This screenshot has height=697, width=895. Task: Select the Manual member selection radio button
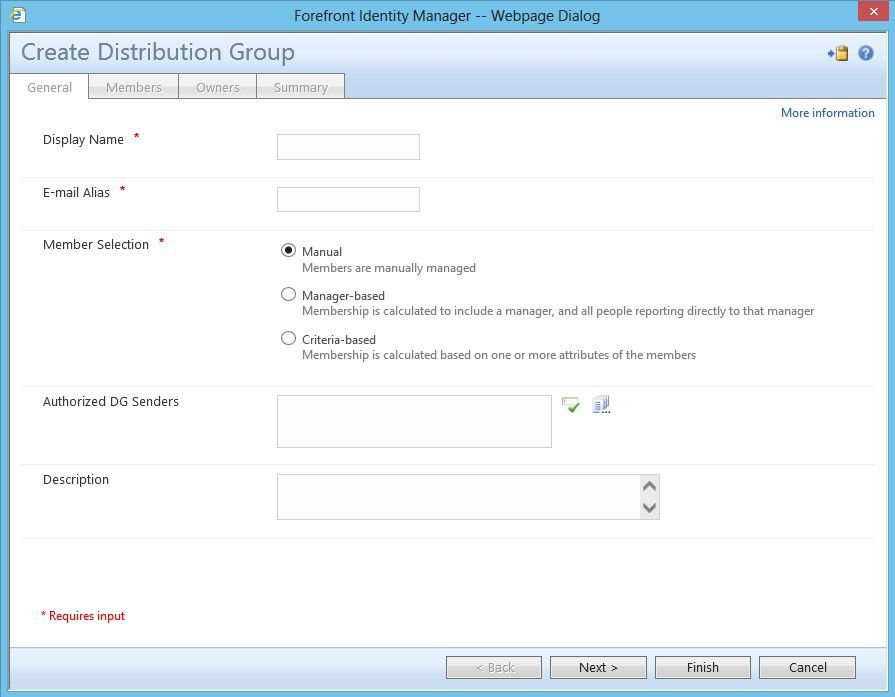tap(288, 250)
